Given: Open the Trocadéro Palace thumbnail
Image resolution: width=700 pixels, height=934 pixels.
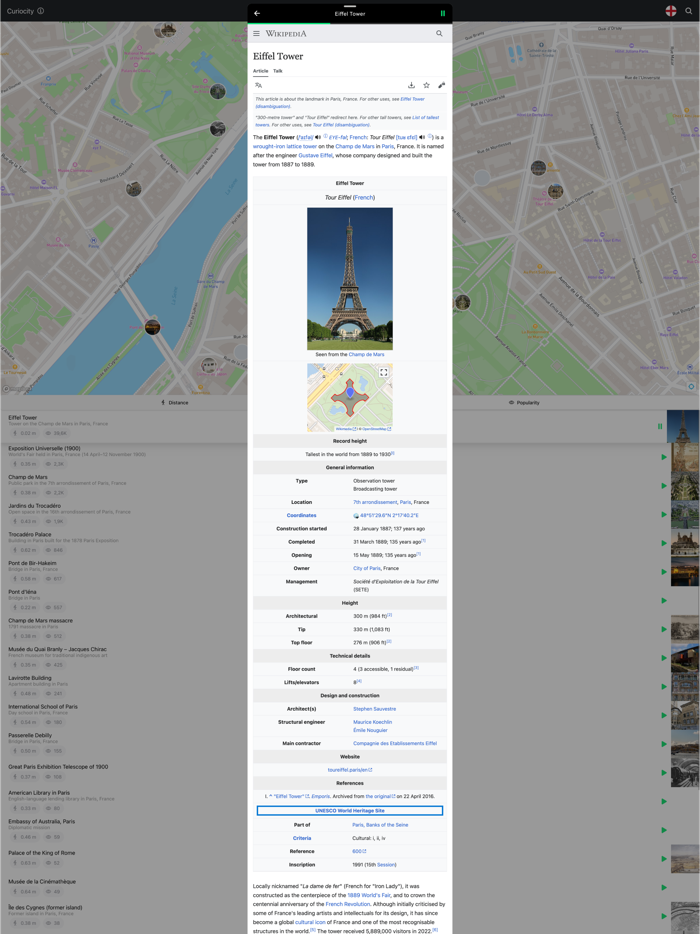Looking at the screenshot, I should click(685, 543).
